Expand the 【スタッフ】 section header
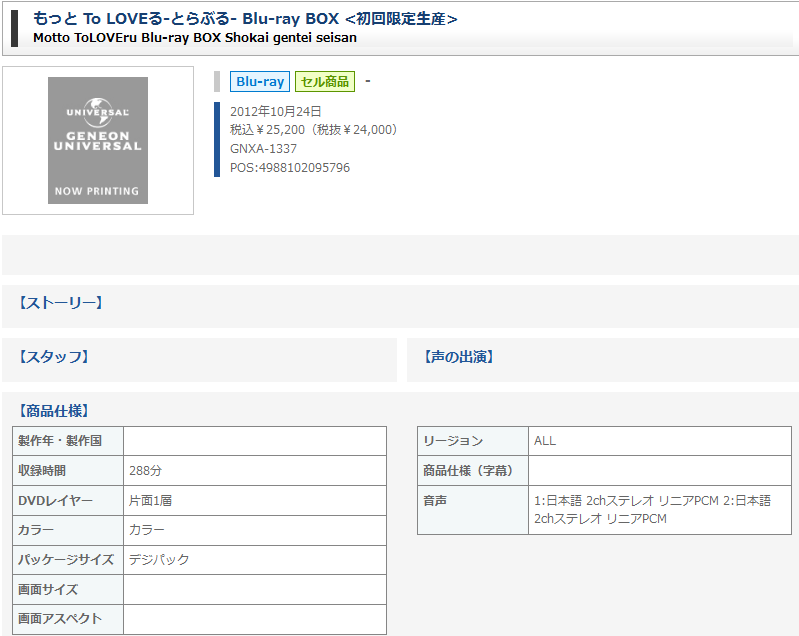 click(53, 356)
